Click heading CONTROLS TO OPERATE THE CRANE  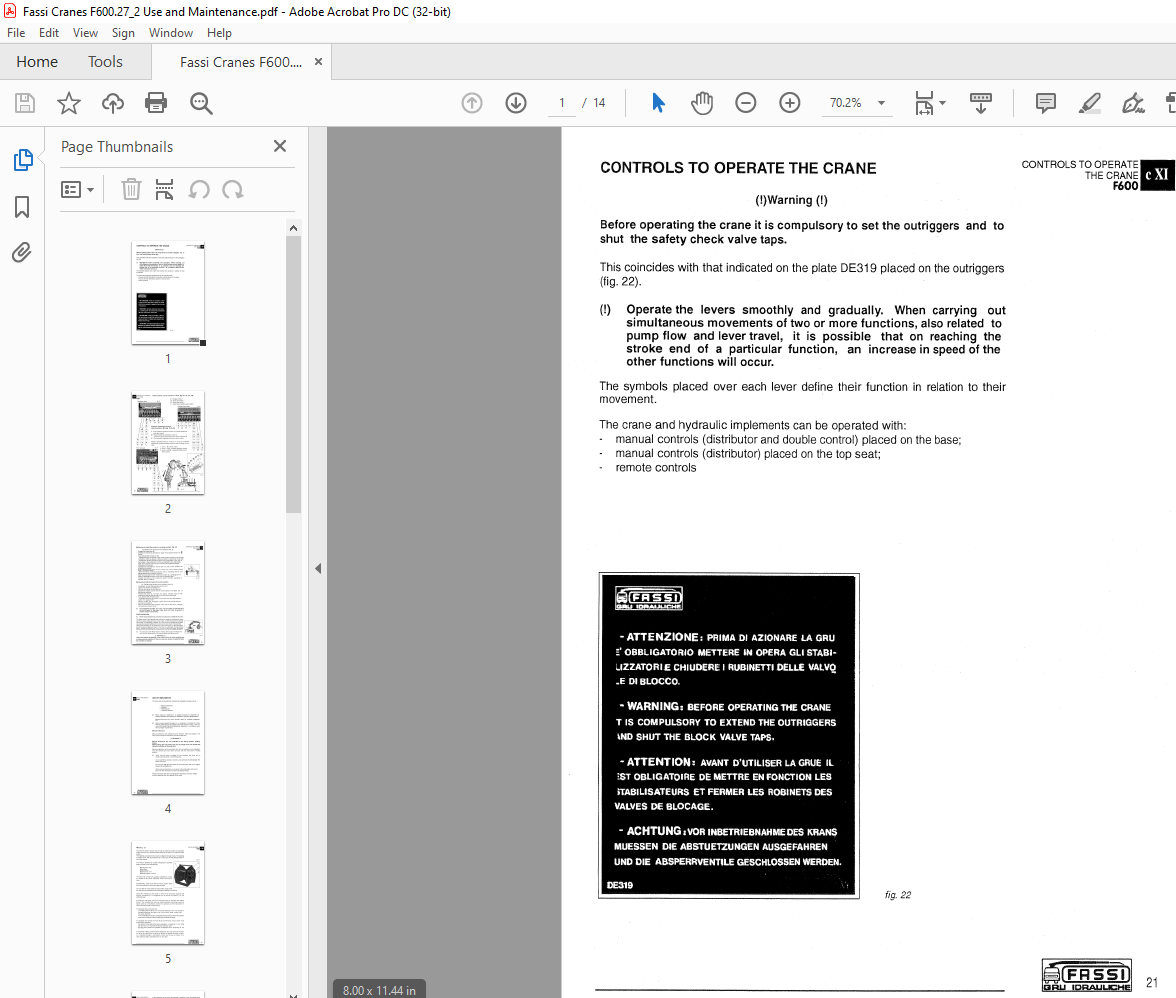(x=738, y=168)
